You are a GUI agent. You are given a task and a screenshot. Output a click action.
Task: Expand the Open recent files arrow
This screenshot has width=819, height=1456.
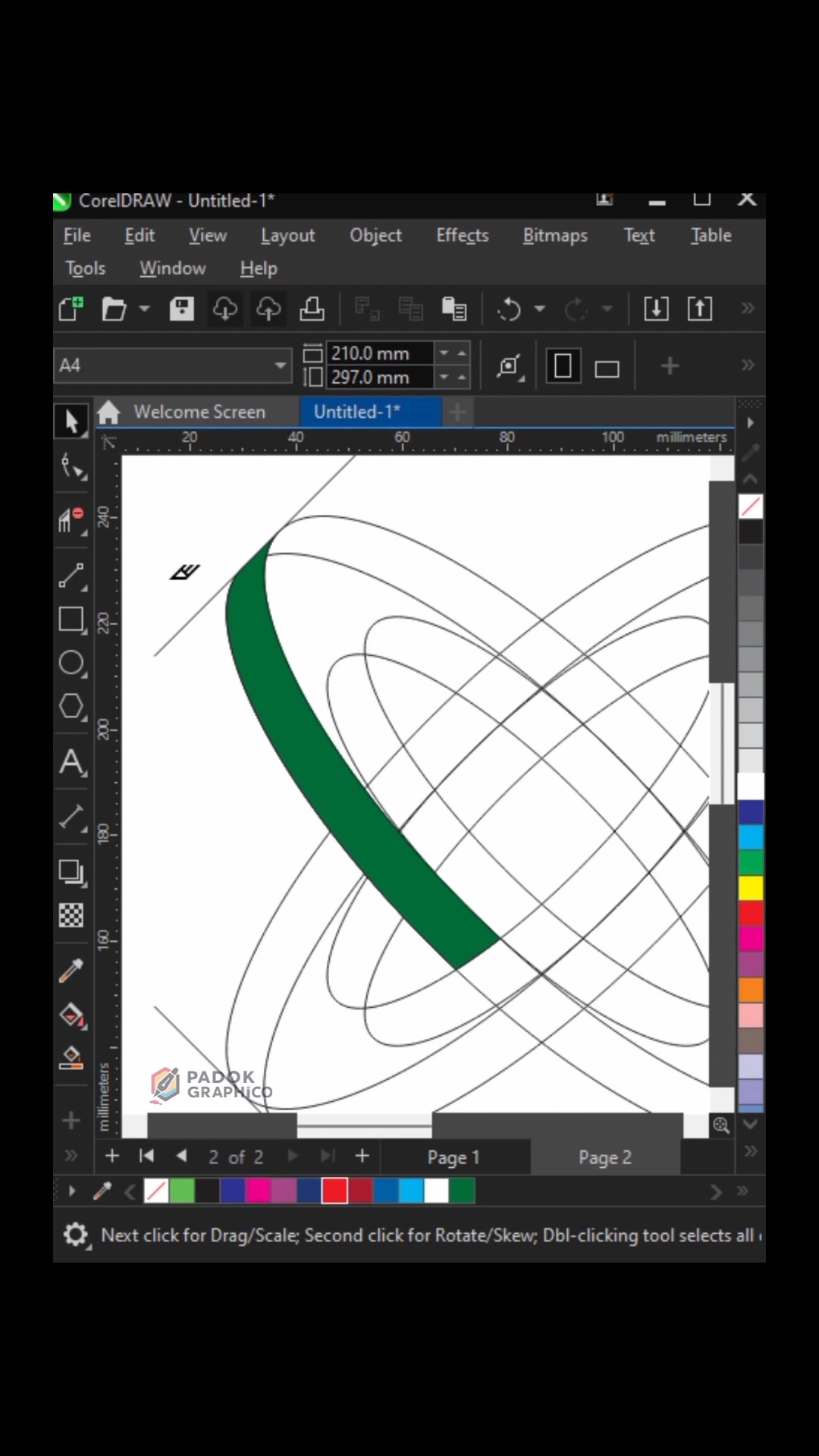coord(144,309)
